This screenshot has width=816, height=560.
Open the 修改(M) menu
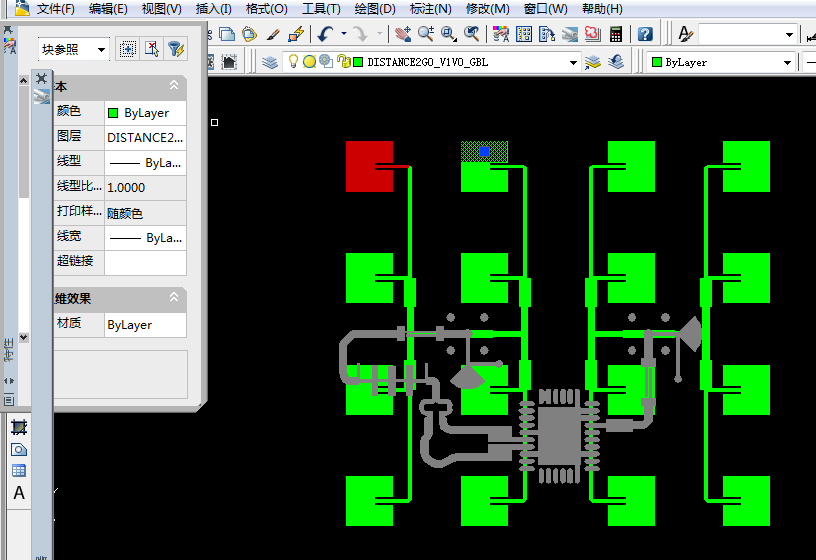pos(488,9)
